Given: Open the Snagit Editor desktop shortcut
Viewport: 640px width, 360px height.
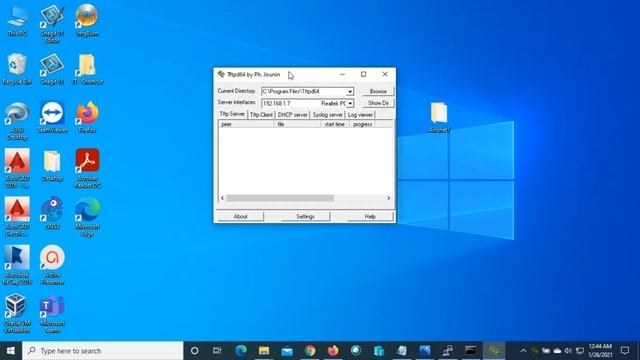Looking at the screenshot, I should [52, 24].
